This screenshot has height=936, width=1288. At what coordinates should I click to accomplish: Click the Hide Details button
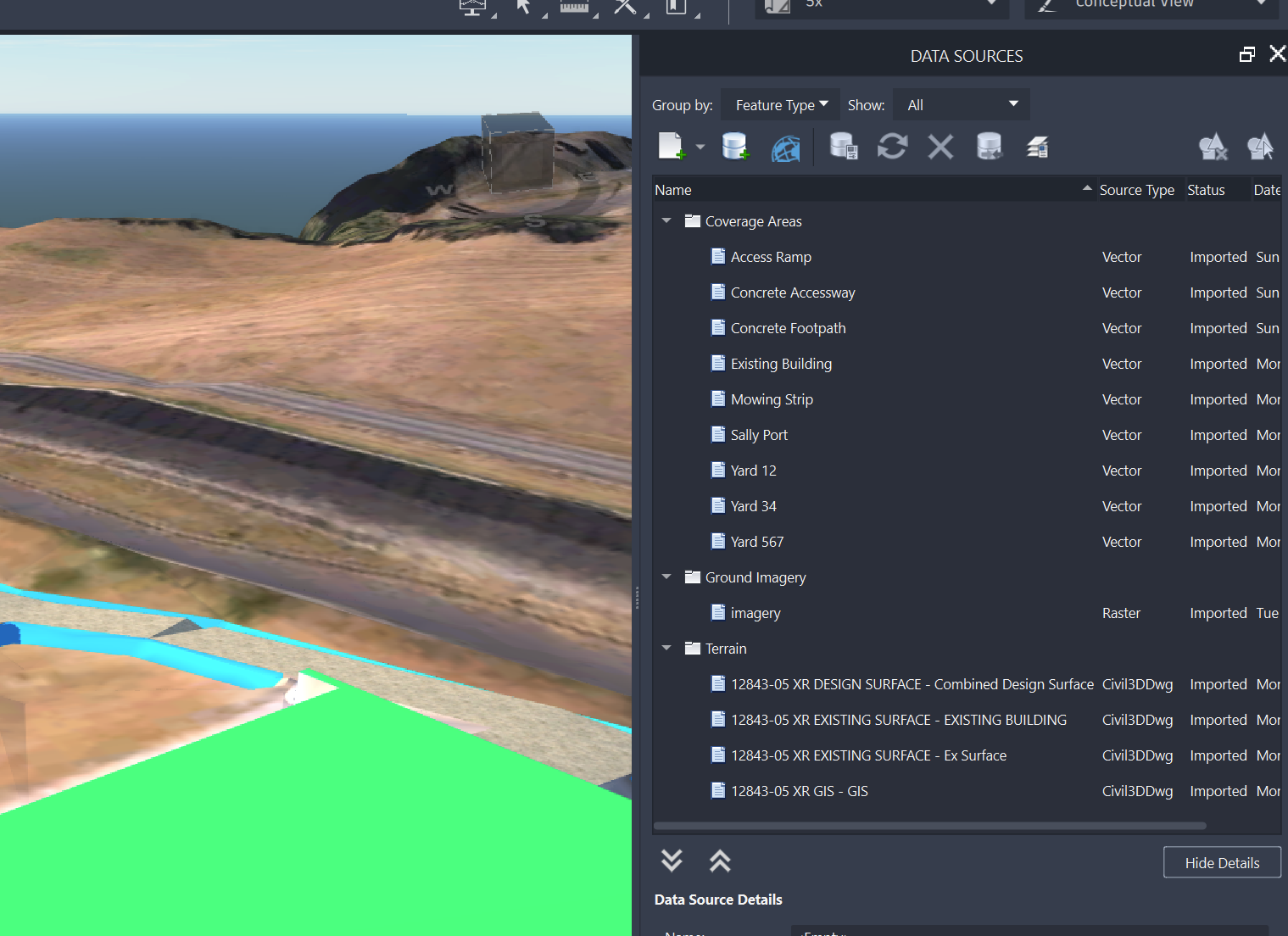1222,862
